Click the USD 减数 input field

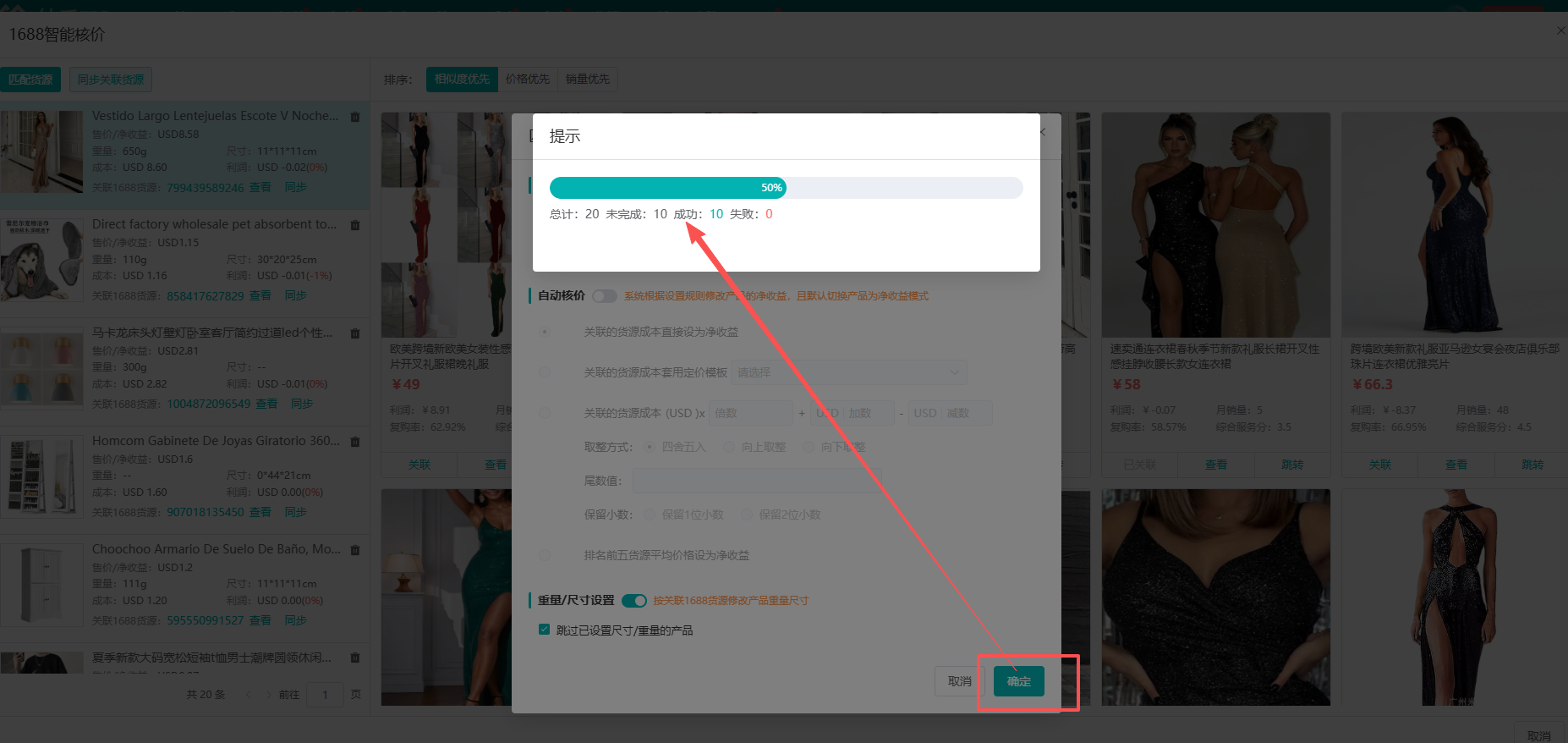[x=950, y=413]
